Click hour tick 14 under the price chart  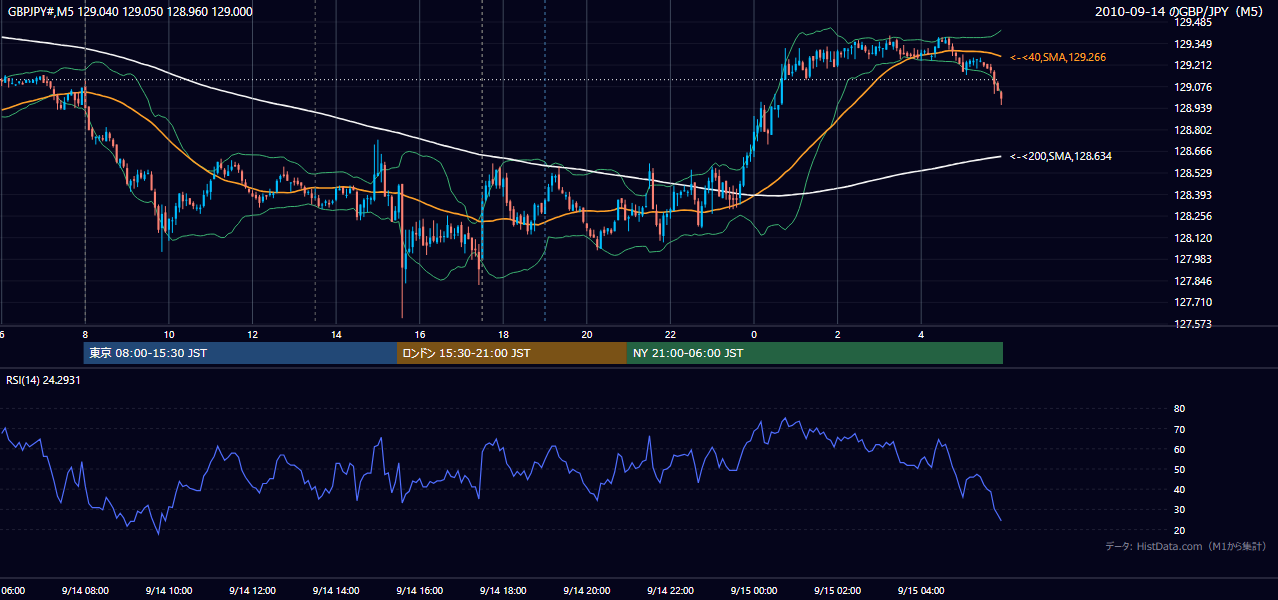pos(336,335)
